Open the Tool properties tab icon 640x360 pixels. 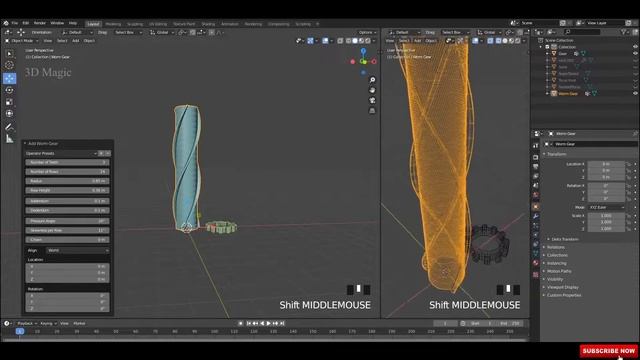pos(536,146)
